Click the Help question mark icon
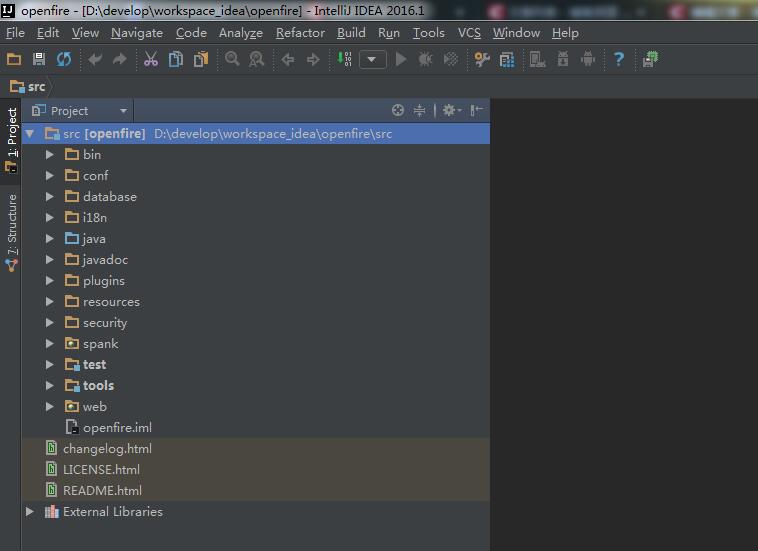Image resolution: width=758 pixels, height=551 pixels. [x=619, y=59]
